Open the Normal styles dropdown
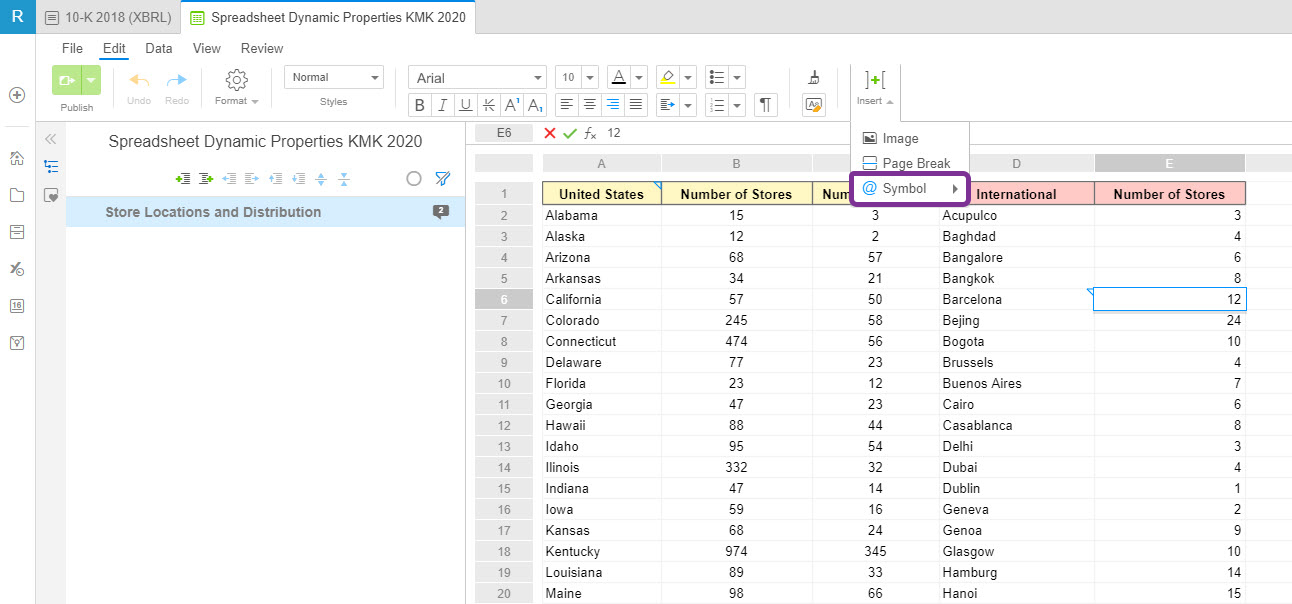This screenshot has height=604, width=1292. (334, 77)
